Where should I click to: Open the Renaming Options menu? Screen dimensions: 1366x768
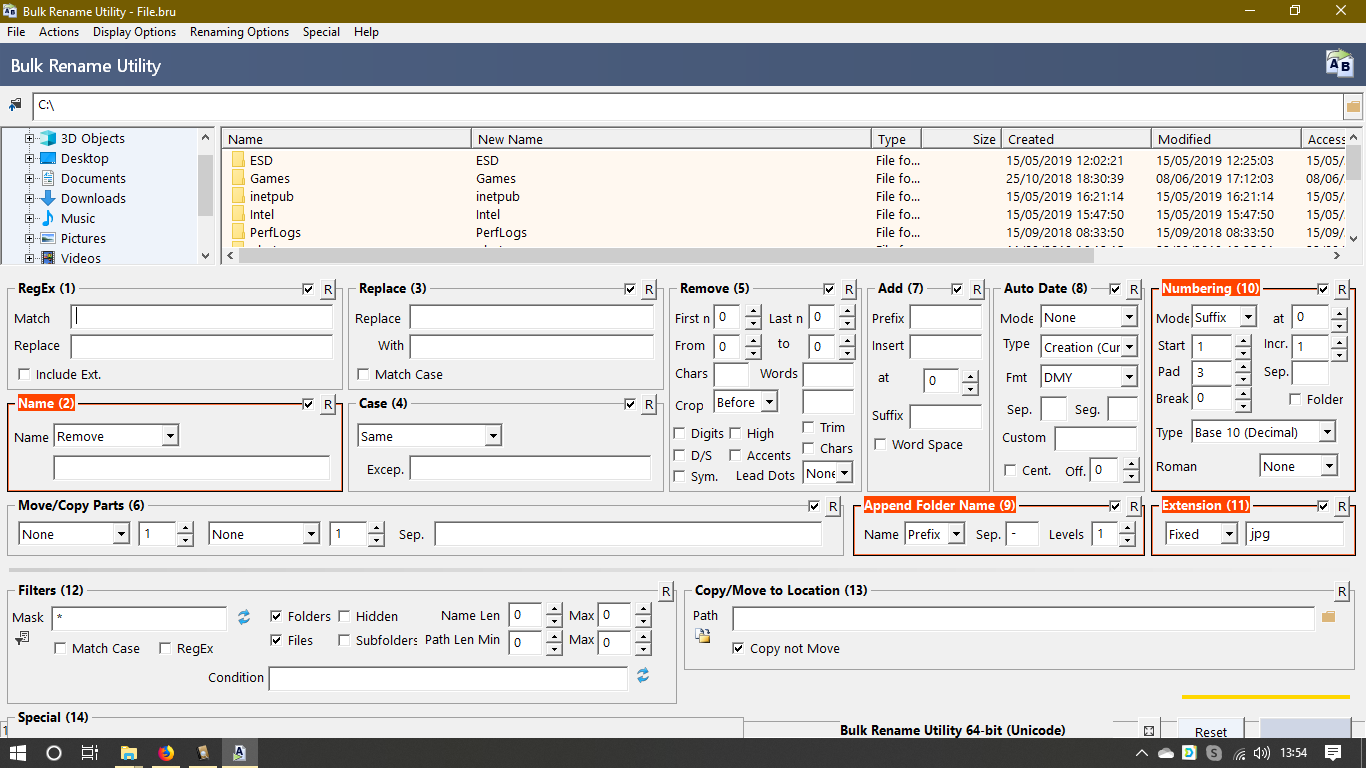click(240, 32)
